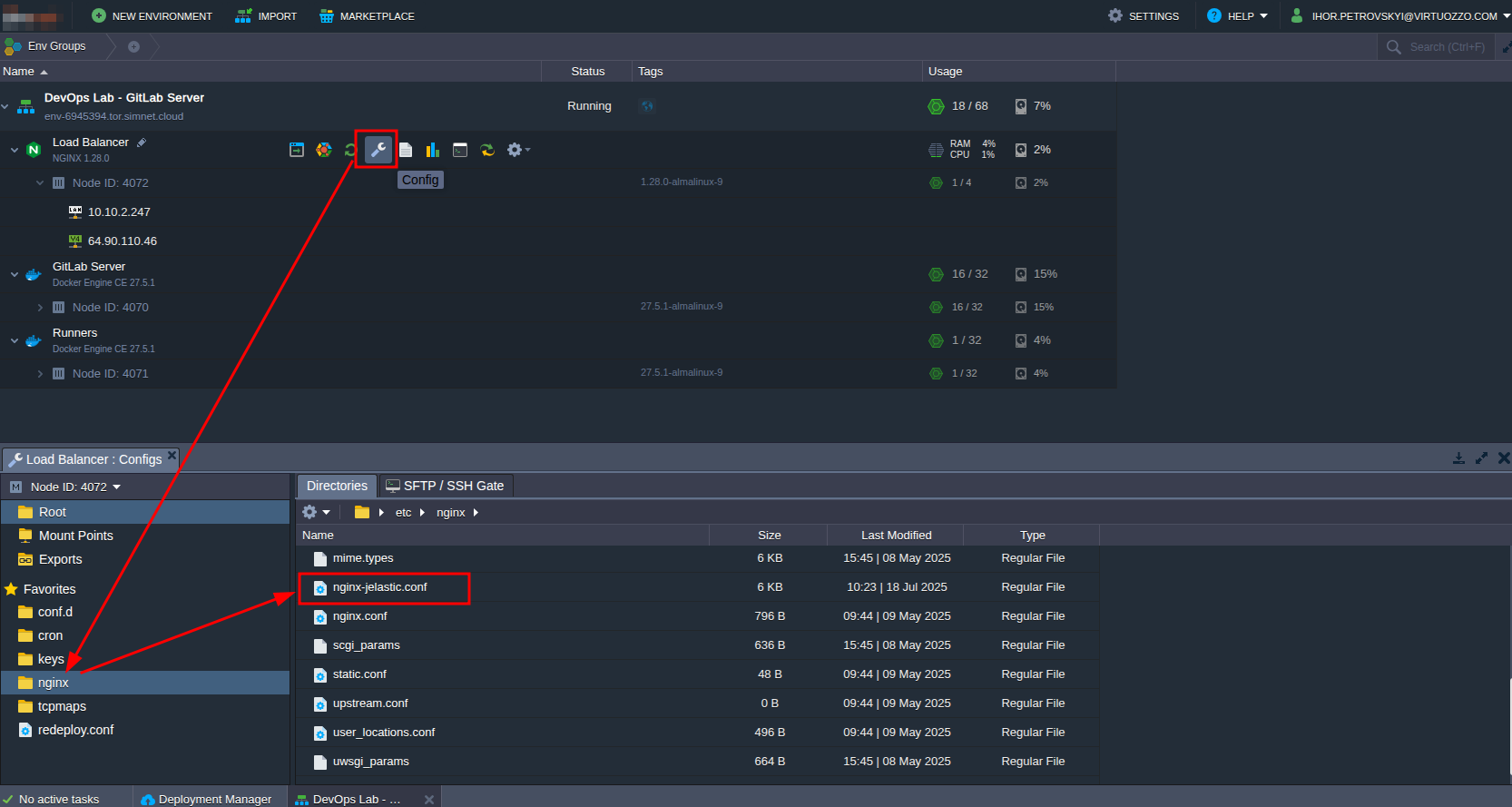This screenshot has width=1512, height=807.
Task: Open Load Balancer topology hexagon icon
Action: click(x=324, y=150)
